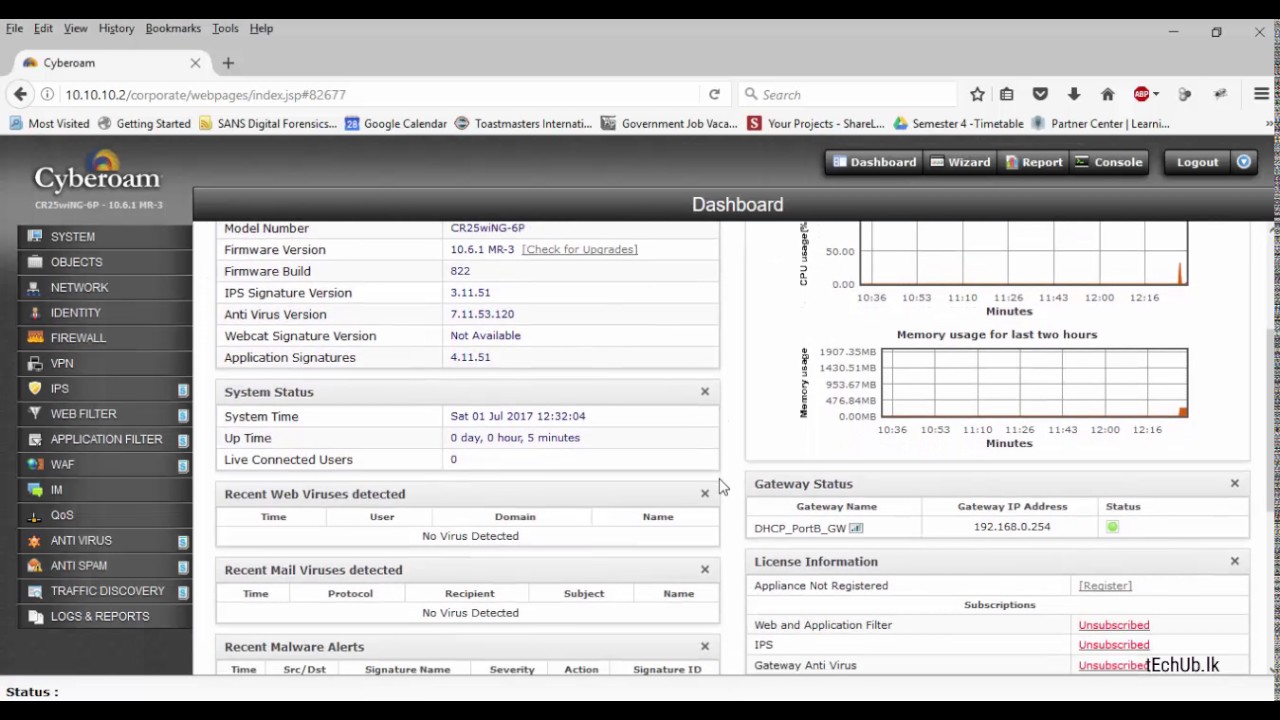Open the Google Calendar bookmark

tap(395, 124)
